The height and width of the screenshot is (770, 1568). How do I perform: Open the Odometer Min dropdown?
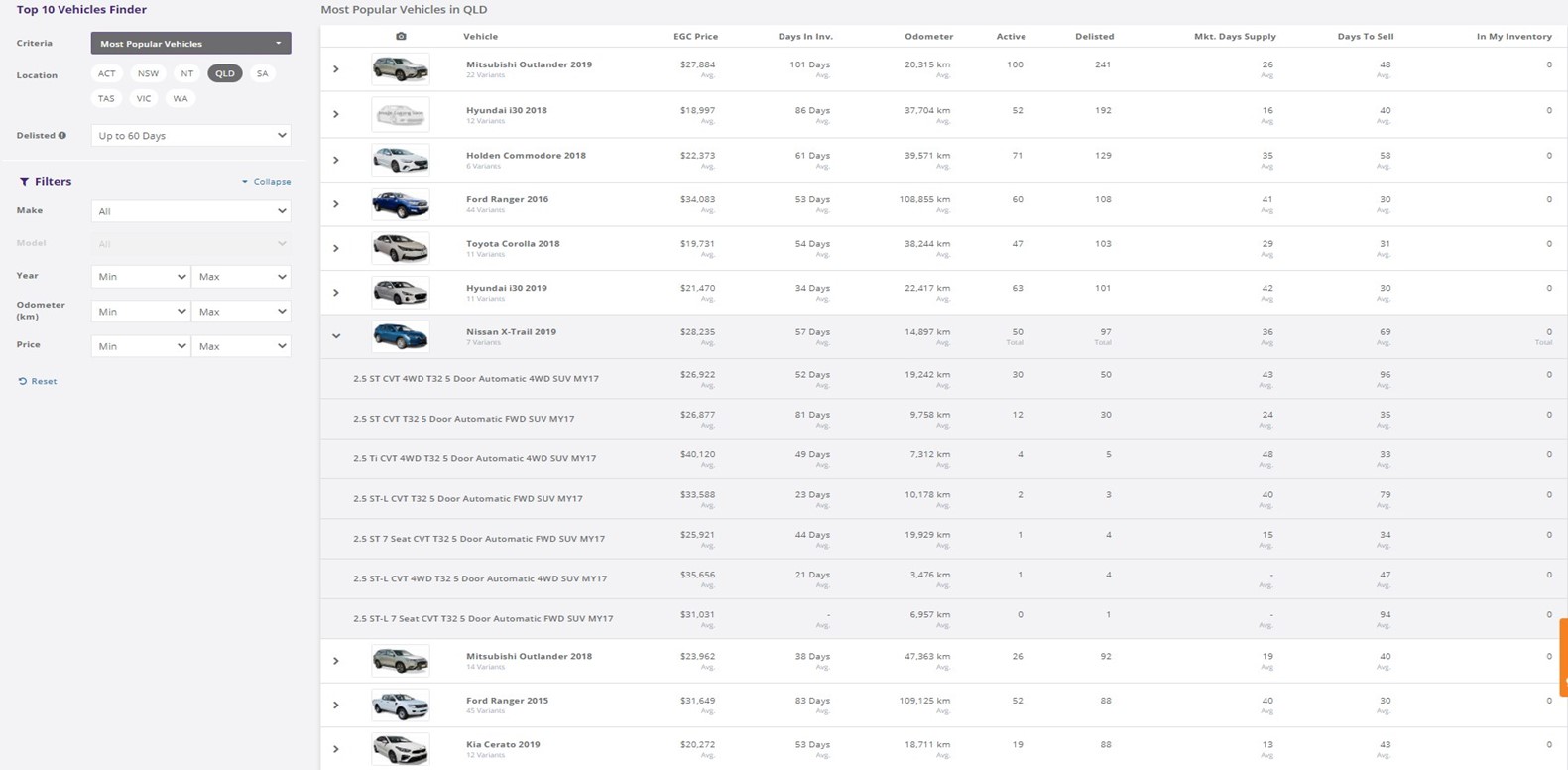click(140, 312)
